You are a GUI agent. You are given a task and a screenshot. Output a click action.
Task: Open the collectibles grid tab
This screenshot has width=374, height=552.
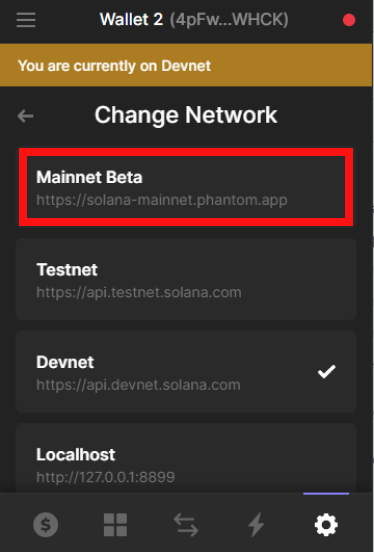point(116,525)
